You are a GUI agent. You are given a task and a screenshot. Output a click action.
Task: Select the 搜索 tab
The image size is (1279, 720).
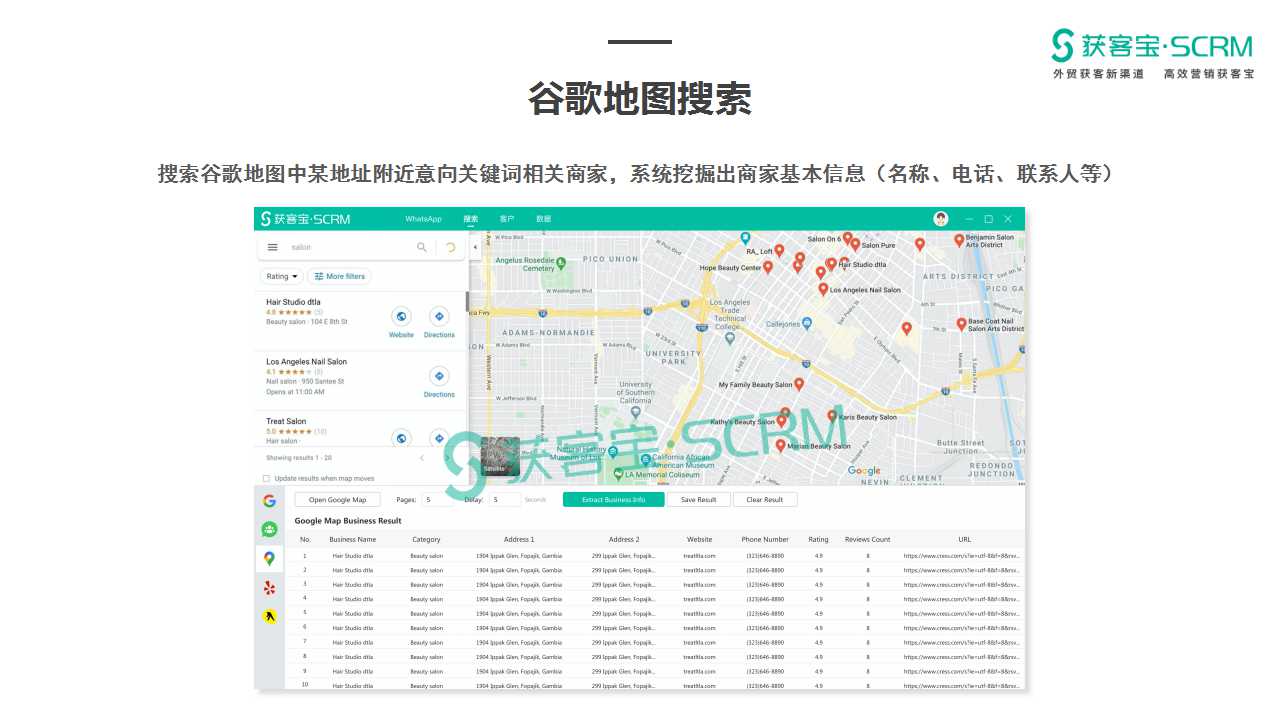click(x=471, y=219)
